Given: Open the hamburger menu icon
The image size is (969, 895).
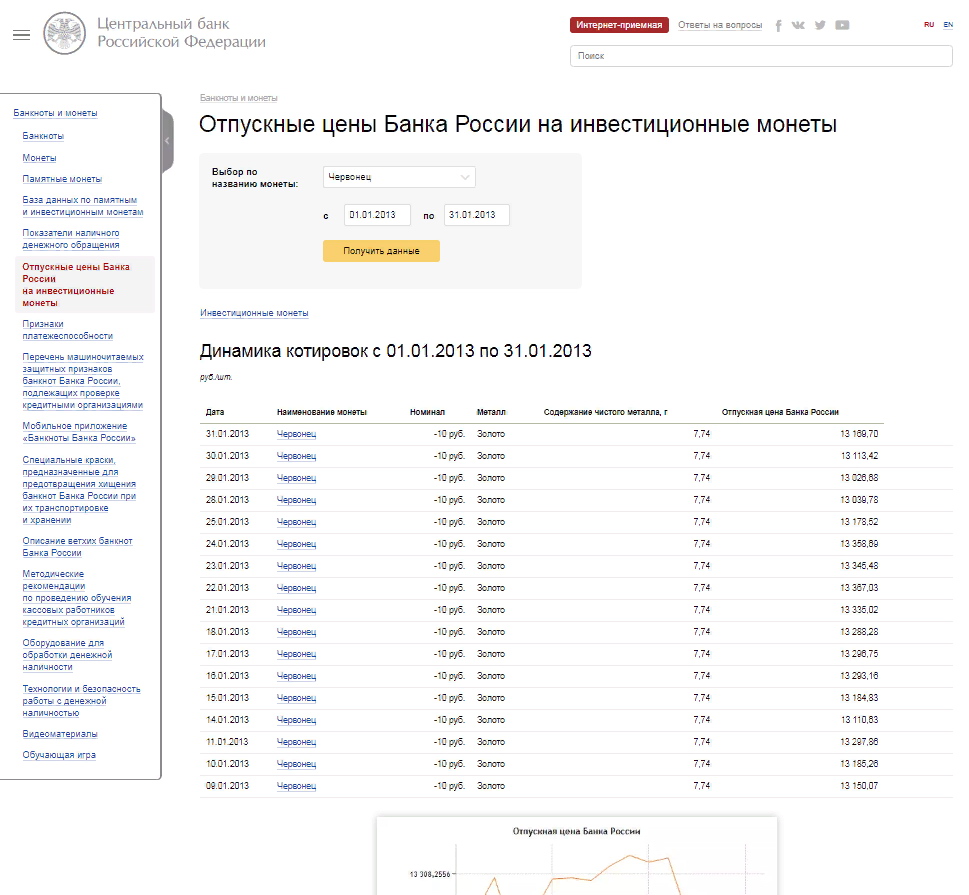Looking at the screenshot, I should click(x=21, y=35).
